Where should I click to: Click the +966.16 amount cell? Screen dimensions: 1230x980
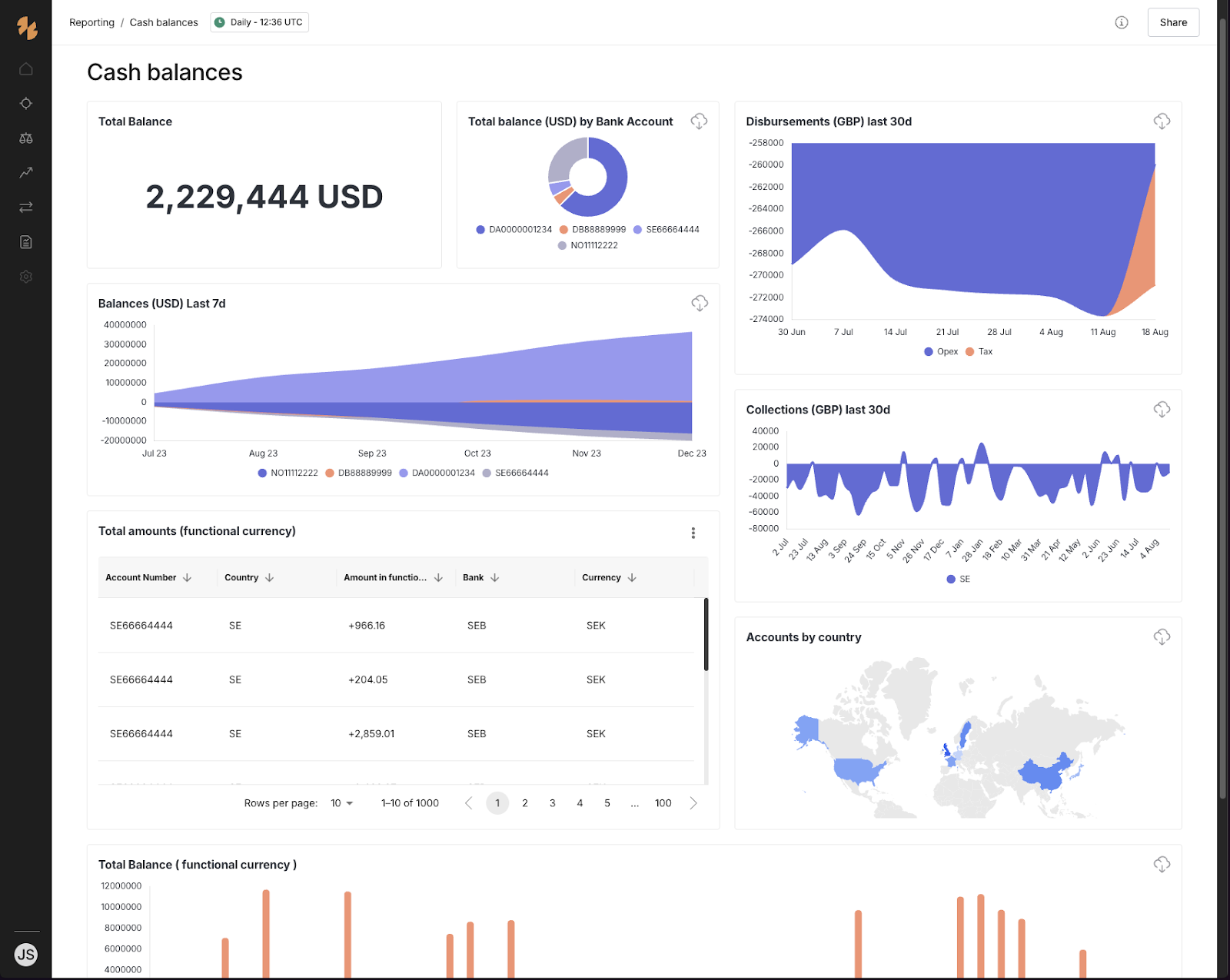click(x=367, y=626)
